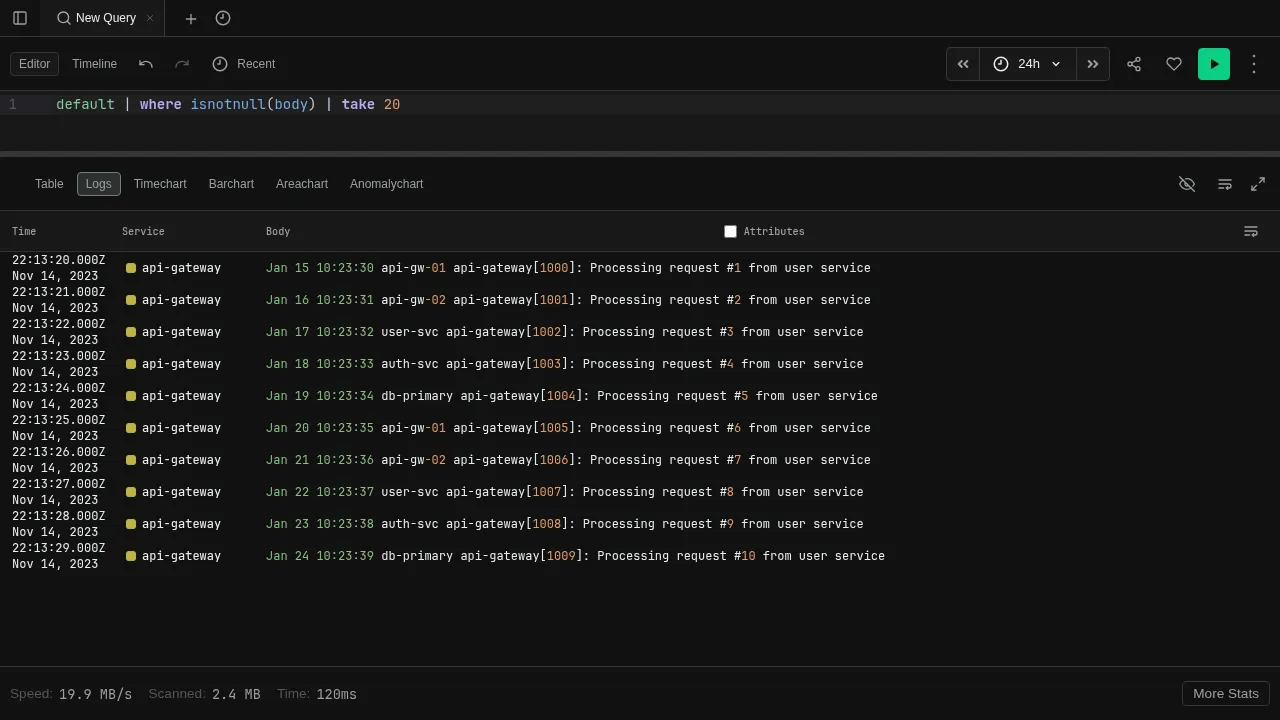Open the Table results tab

tap(48, 184)
